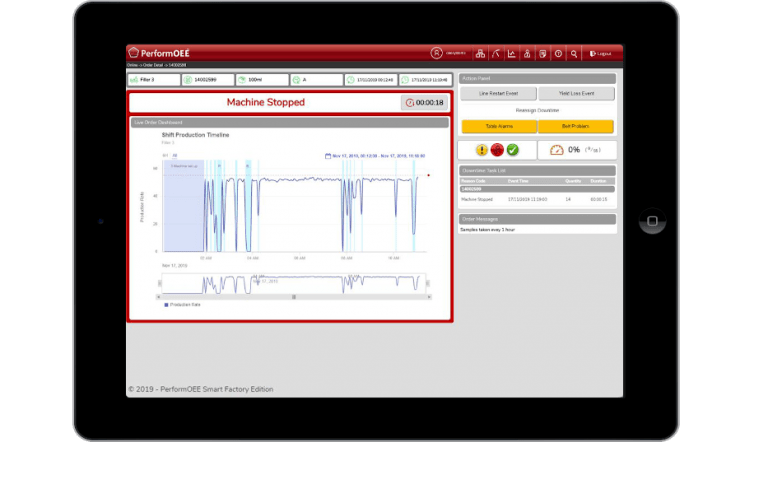
Task: Click the red alarm status icon
Action: (x=497, y=150)
